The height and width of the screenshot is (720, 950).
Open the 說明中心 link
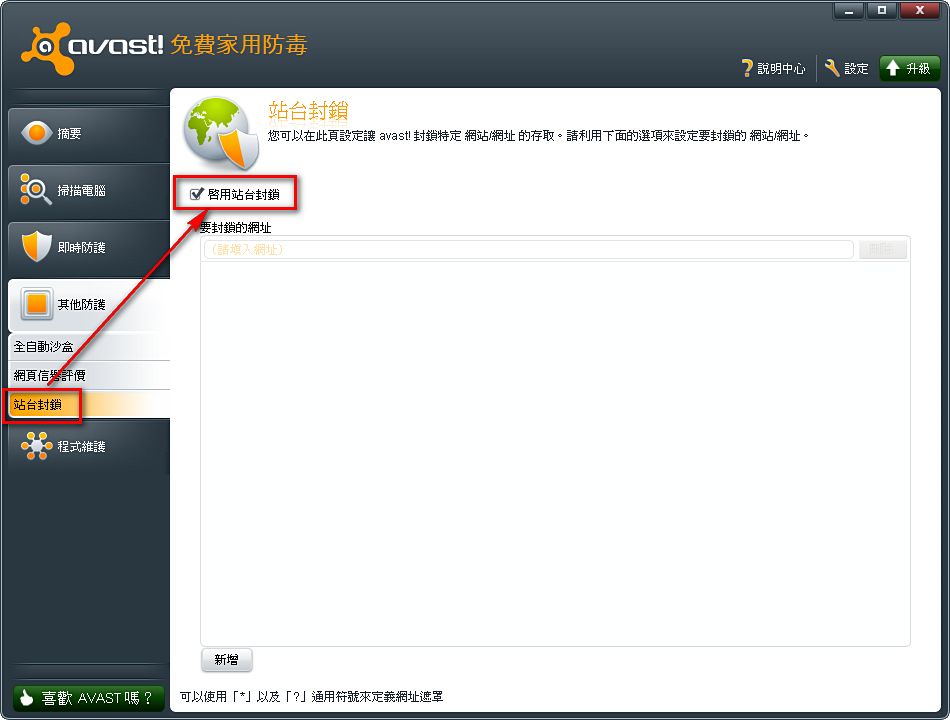point(774,68)
